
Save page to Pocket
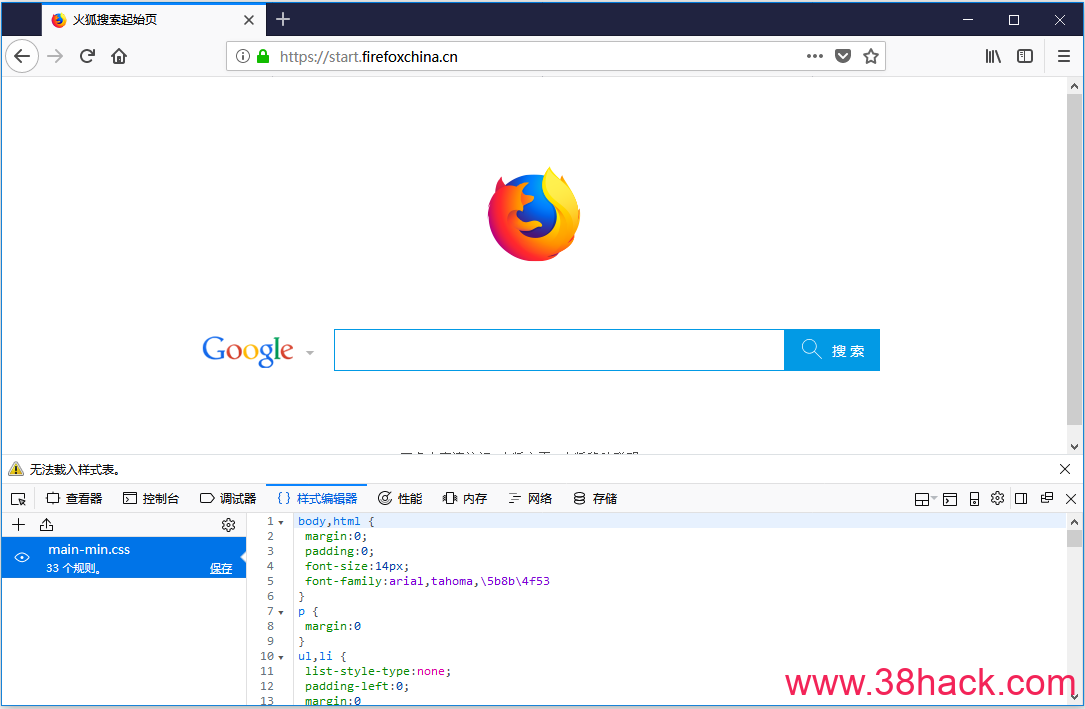(x=843, y=56)
